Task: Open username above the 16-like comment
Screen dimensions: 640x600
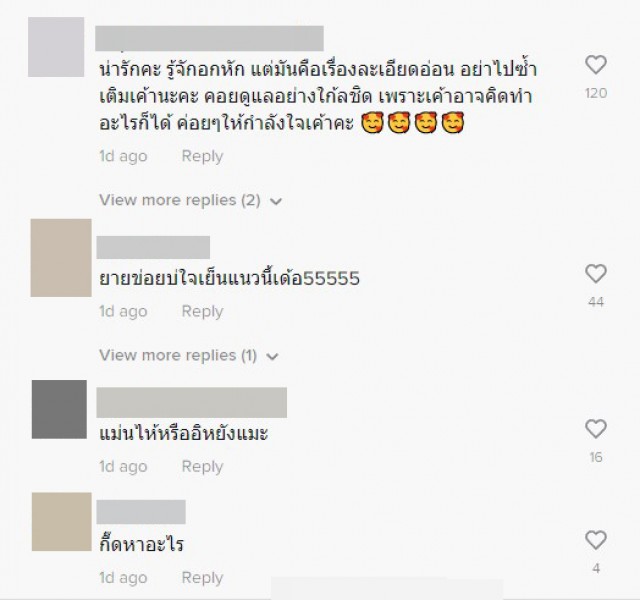Action: [191, 403]
